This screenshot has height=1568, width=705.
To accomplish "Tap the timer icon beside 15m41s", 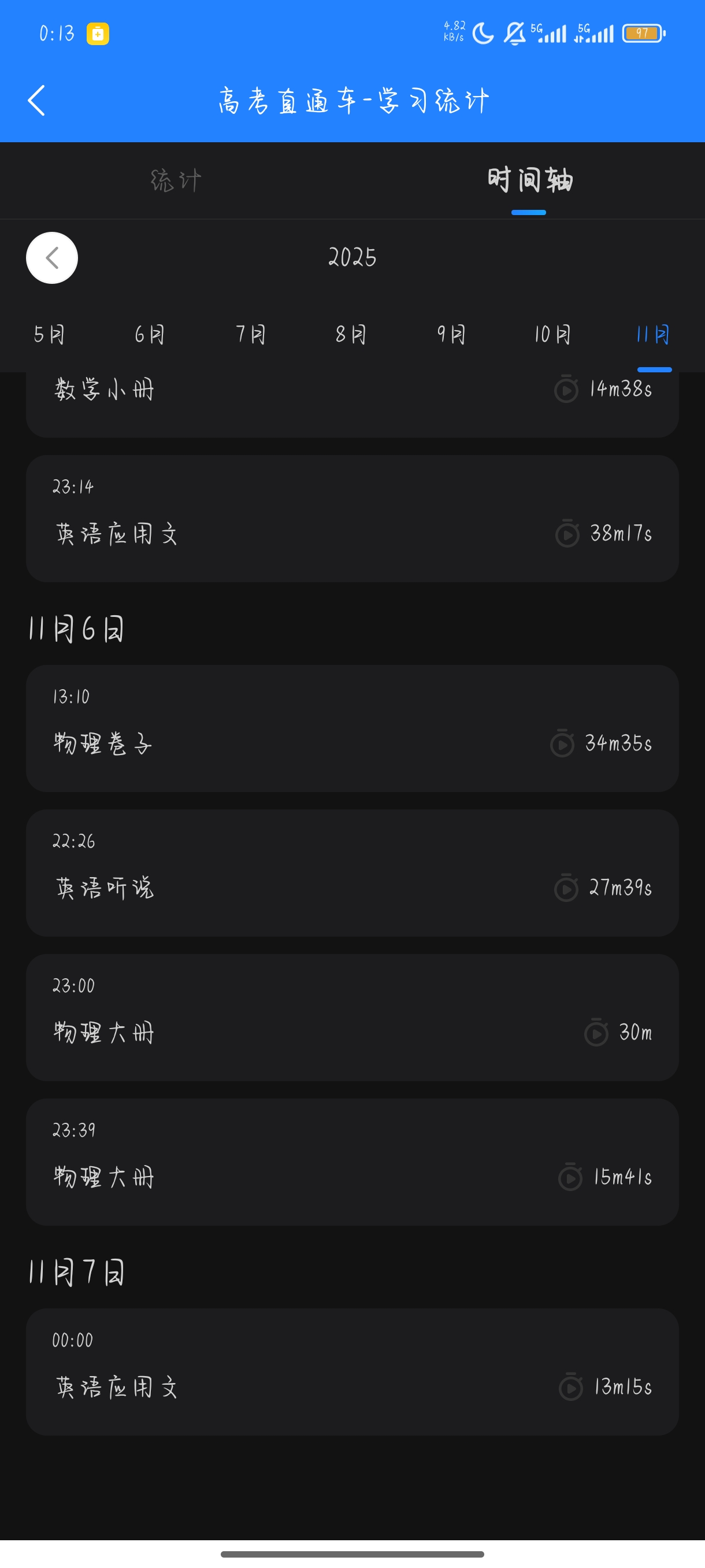I will (x=570, y=1177).
